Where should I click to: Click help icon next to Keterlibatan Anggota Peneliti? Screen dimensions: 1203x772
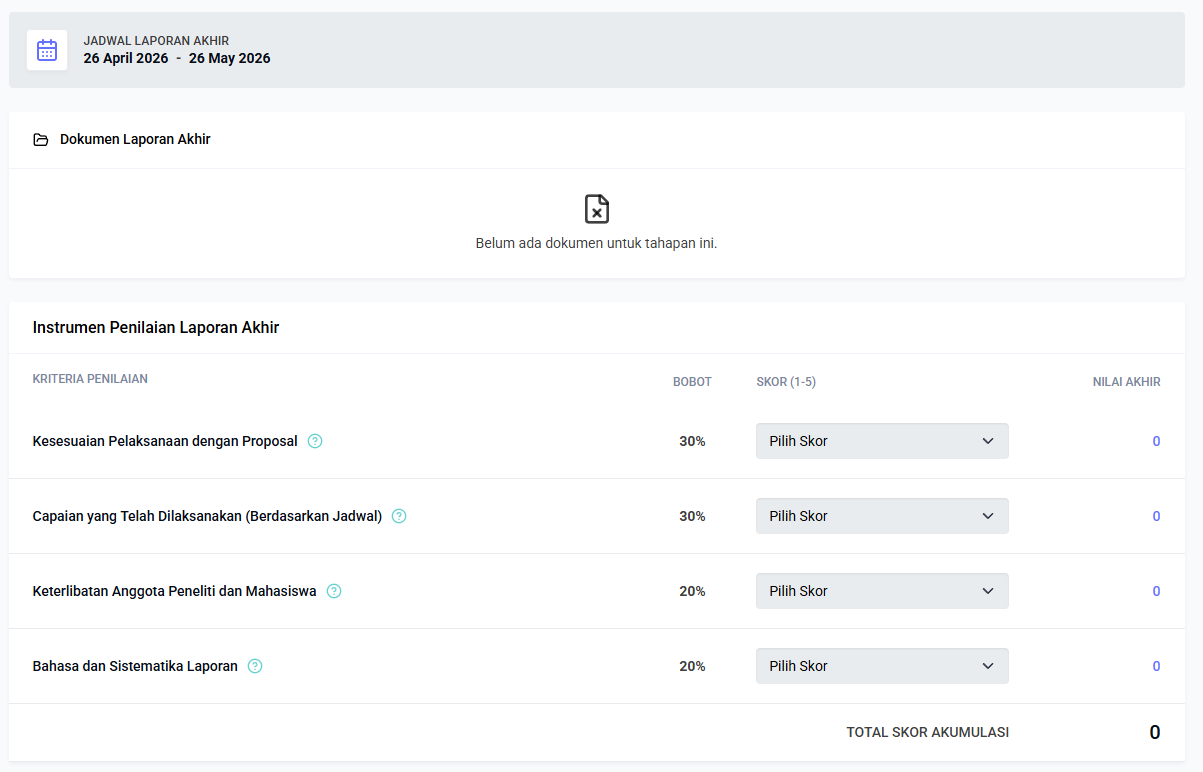tap(334, 591)
